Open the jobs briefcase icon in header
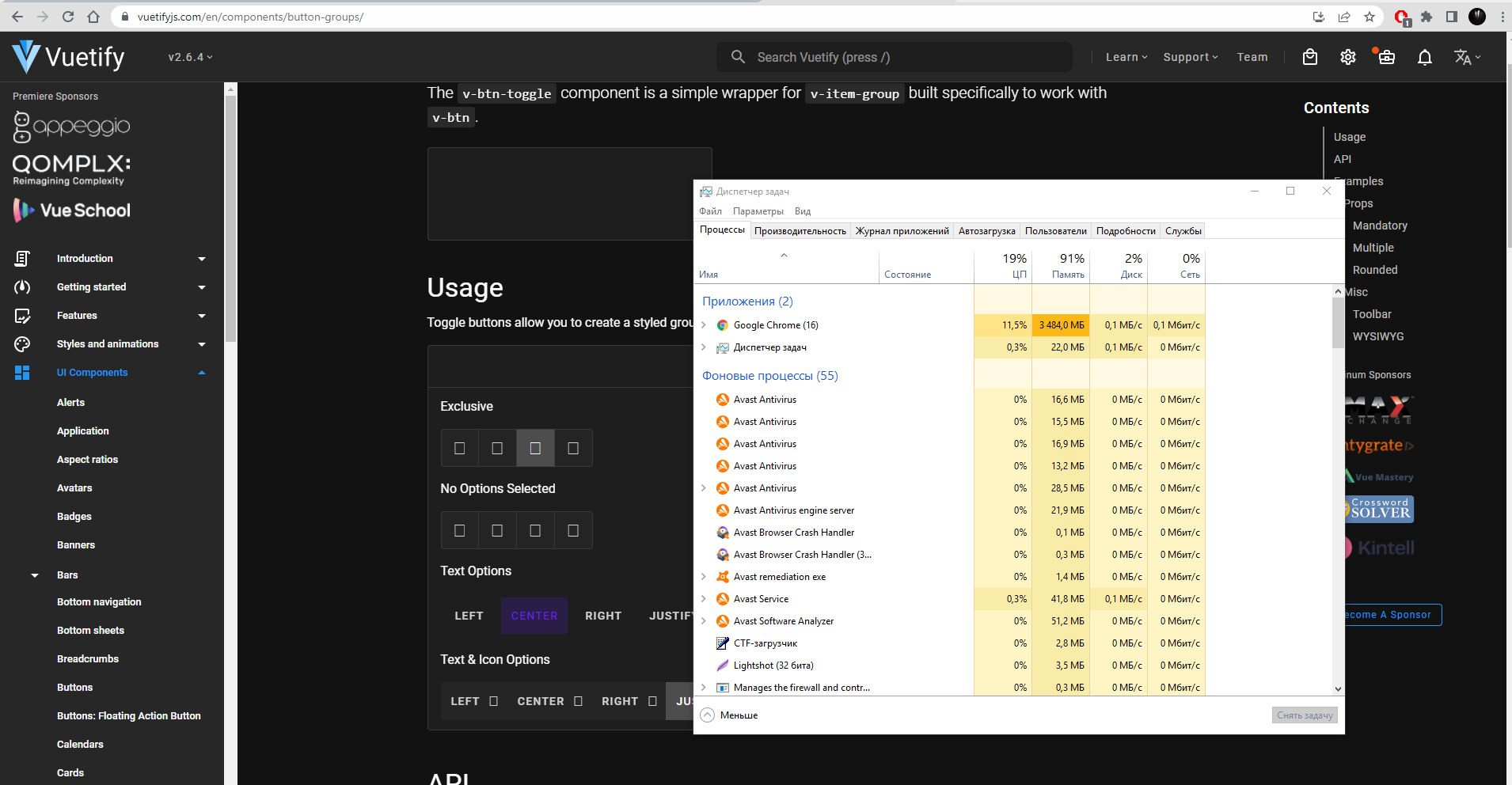The width and height of the screenshot is (1512, 785). click(x=1386, y=57)
